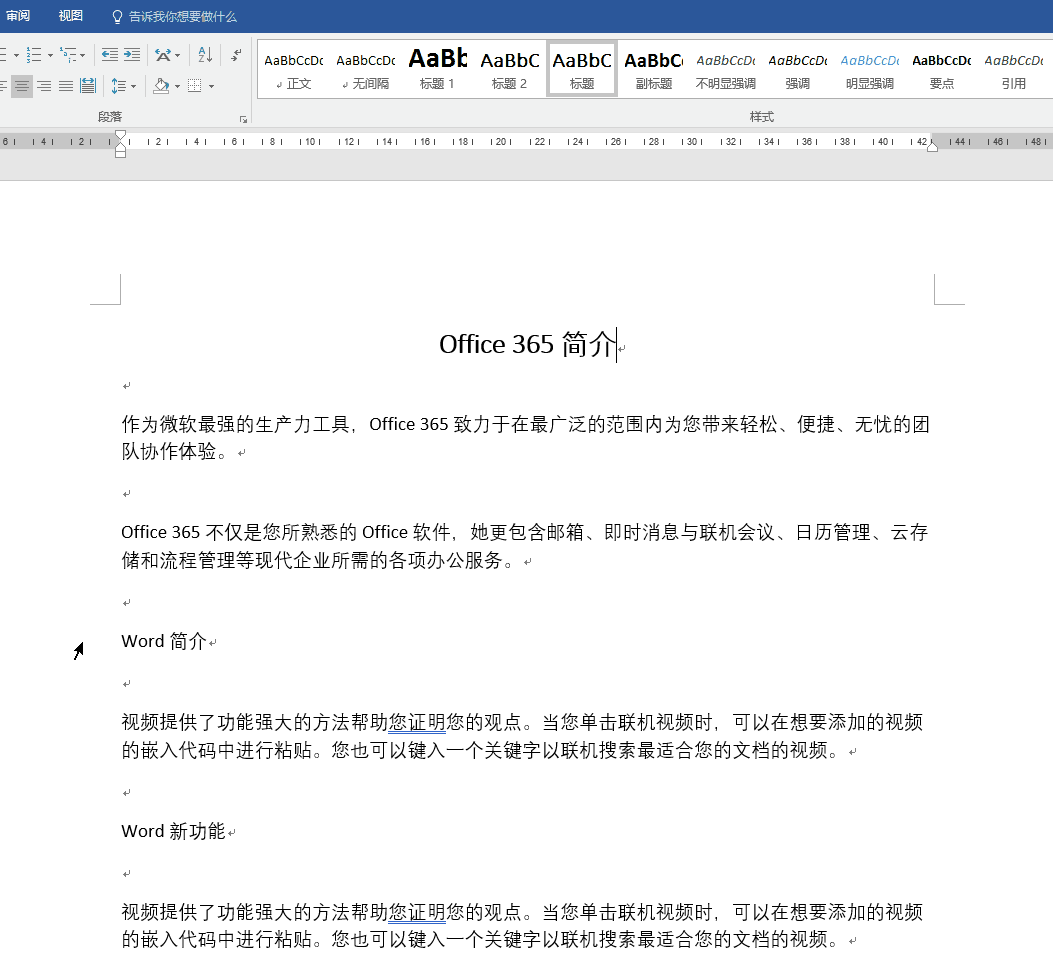Viewport: 1053px width, 968px height.
Task: Apply the 副标题 (Subtitle) style
Action: point(653,69)
